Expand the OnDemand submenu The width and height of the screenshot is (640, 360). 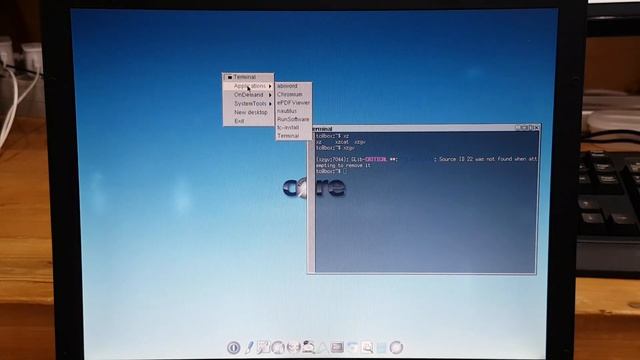(249, 95)
